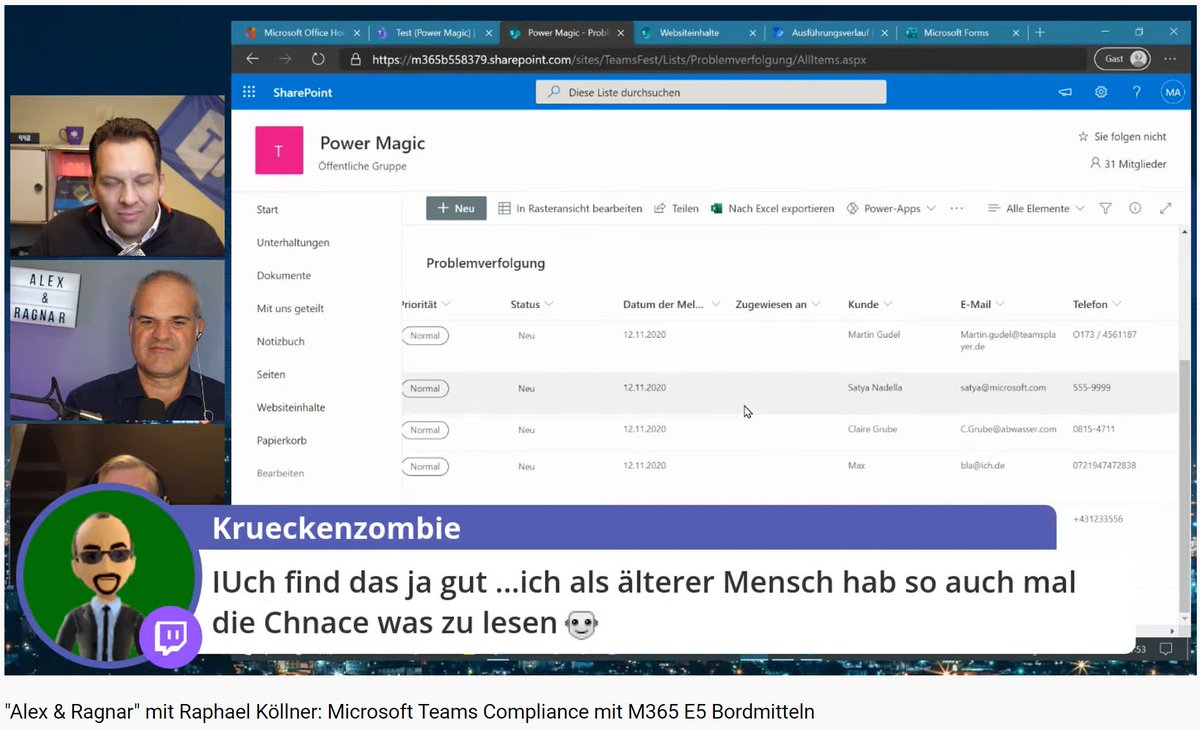Open the 'Alle Elemente' view dropdown
The height and width of the screenshot is (730, 1200).
(x=1036, y=208)
